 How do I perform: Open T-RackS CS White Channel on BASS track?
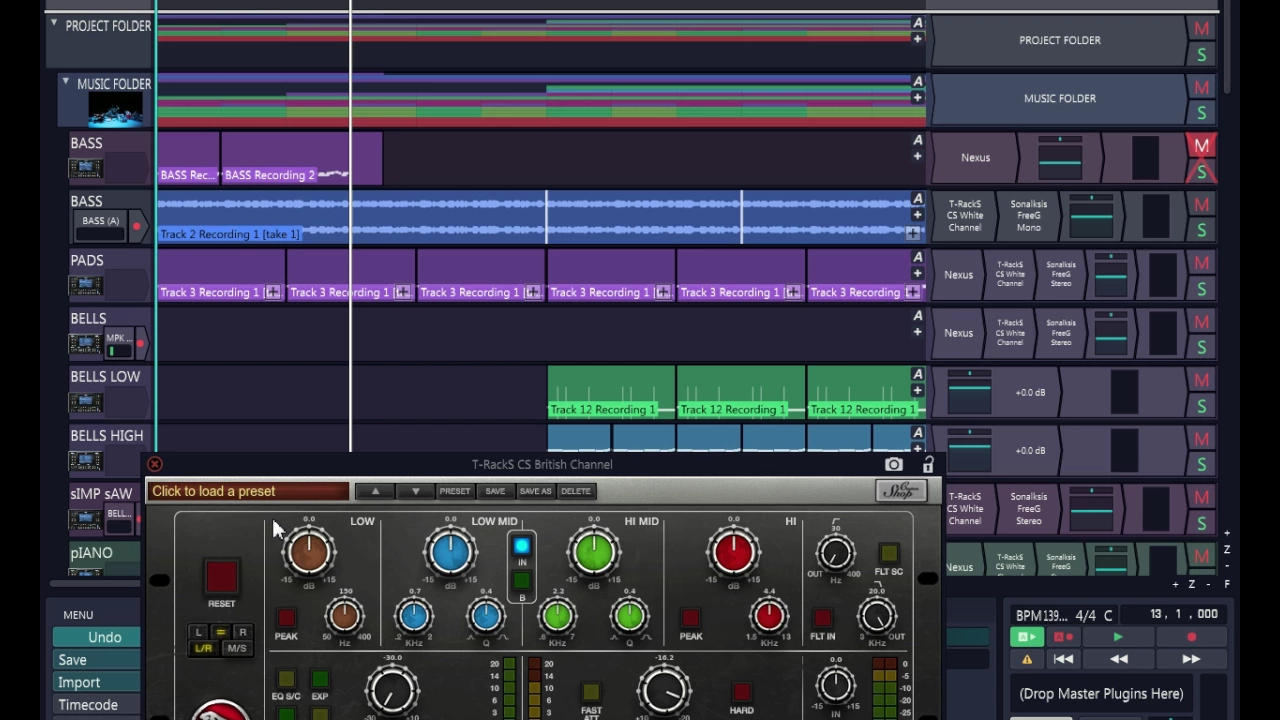(x=965, y=215)
